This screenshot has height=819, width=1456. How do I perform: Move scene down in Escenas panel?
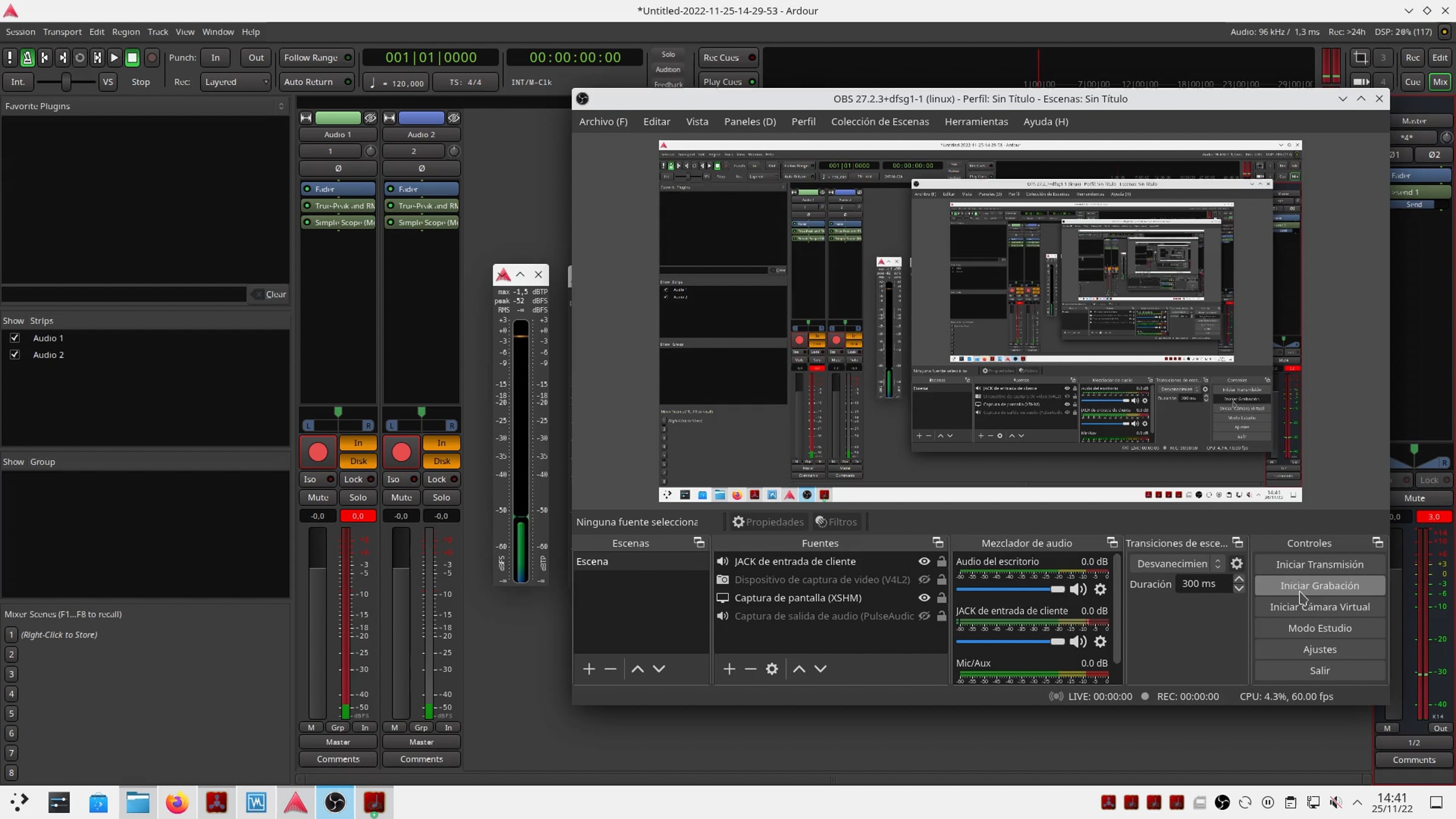pos(659,669)
